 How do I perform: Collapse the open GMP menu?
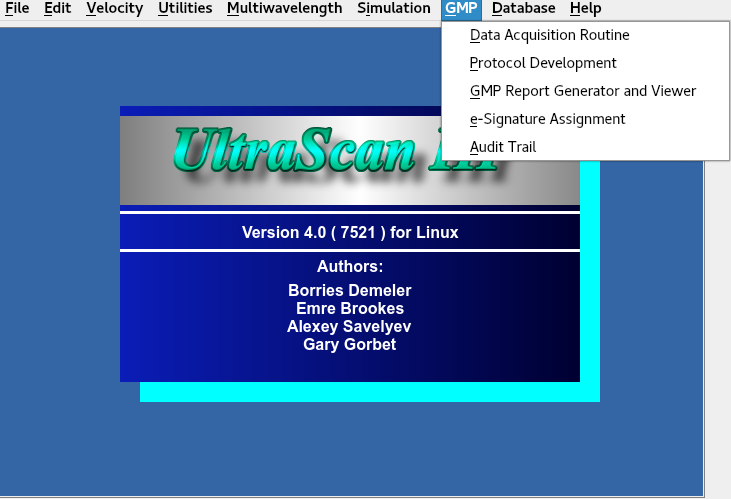461,9
